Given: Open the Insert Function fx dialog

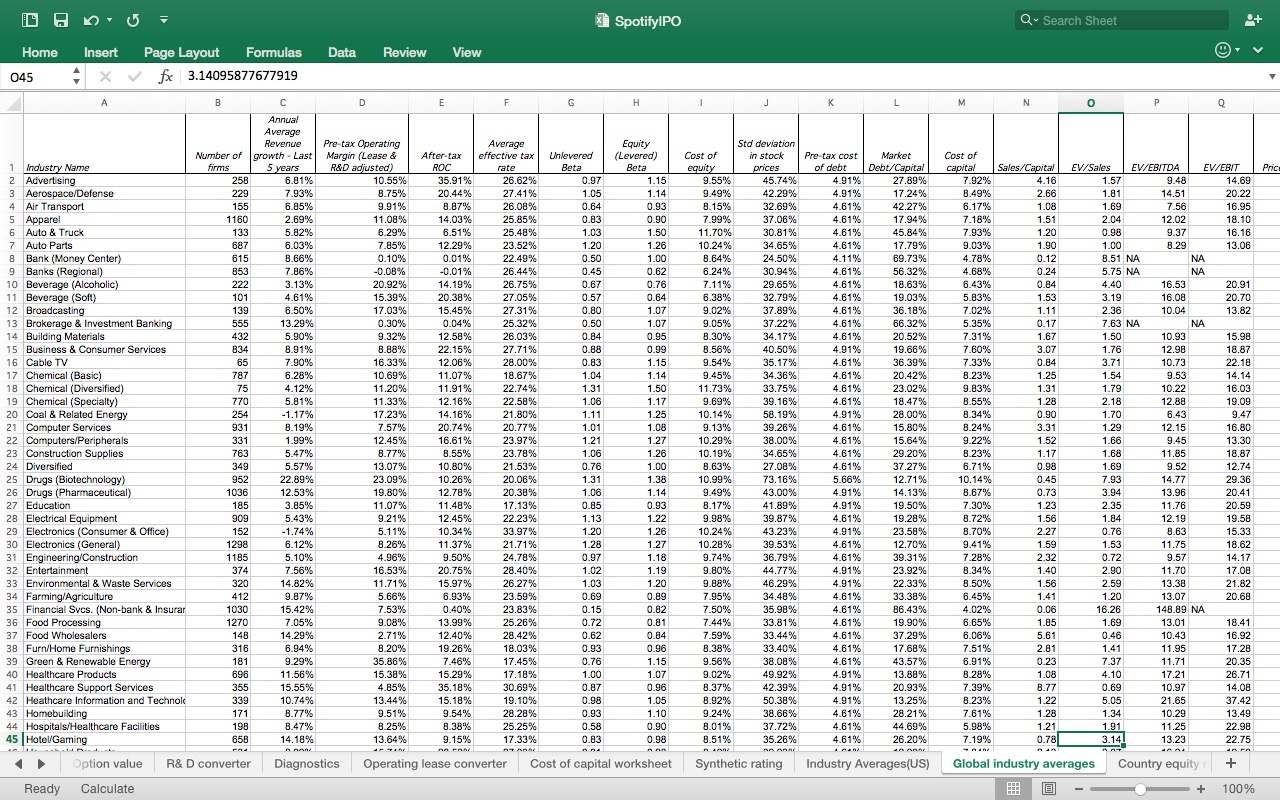Looking at the screenshot, I should coord(166,76).
